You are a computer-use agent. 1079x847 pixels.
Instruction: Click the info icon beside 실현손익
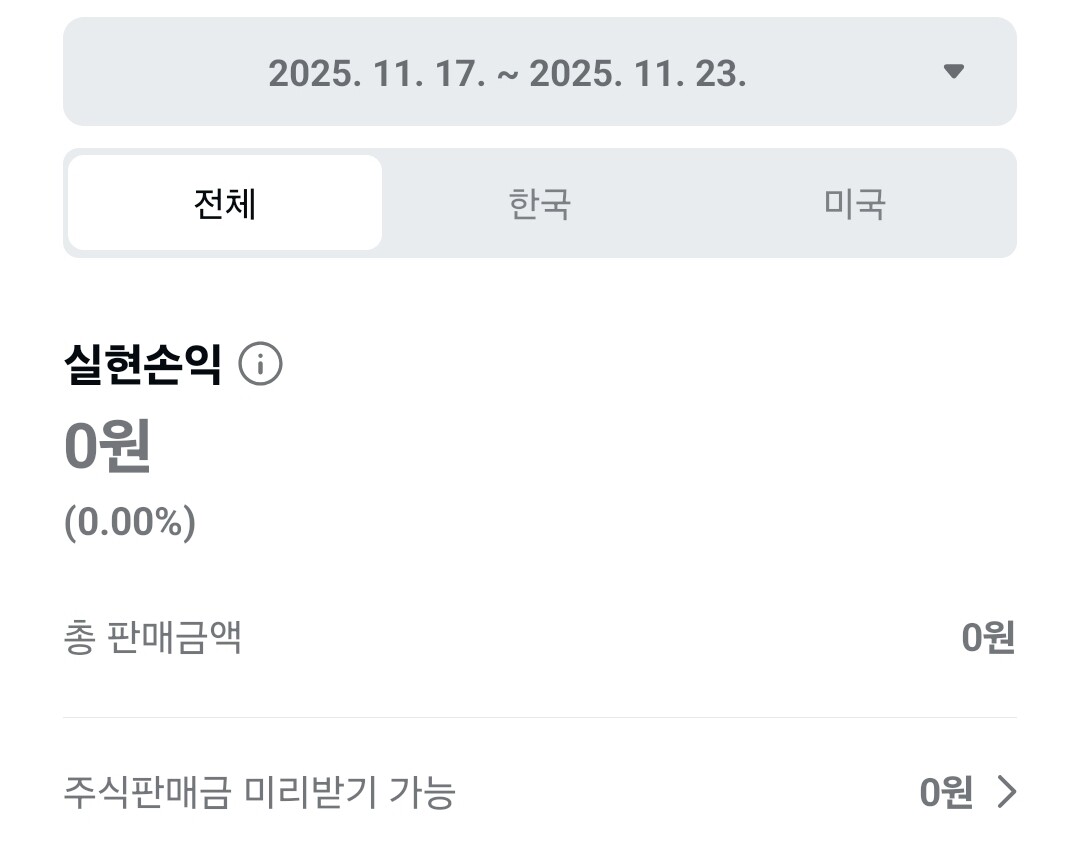pos(260,365)
